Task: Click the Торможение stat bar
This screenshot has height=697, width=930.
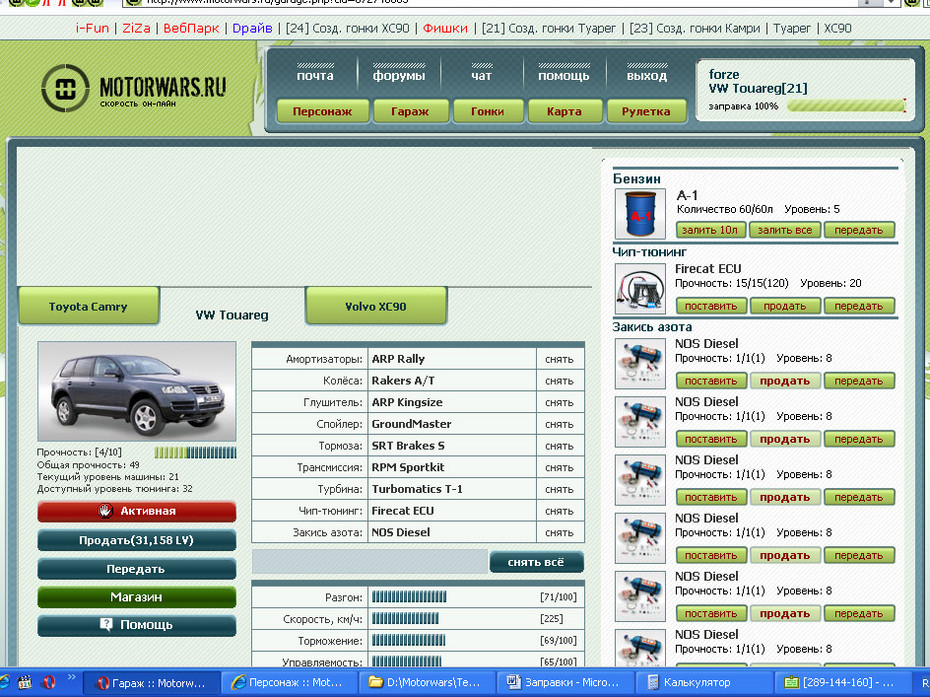Action: 409,641
